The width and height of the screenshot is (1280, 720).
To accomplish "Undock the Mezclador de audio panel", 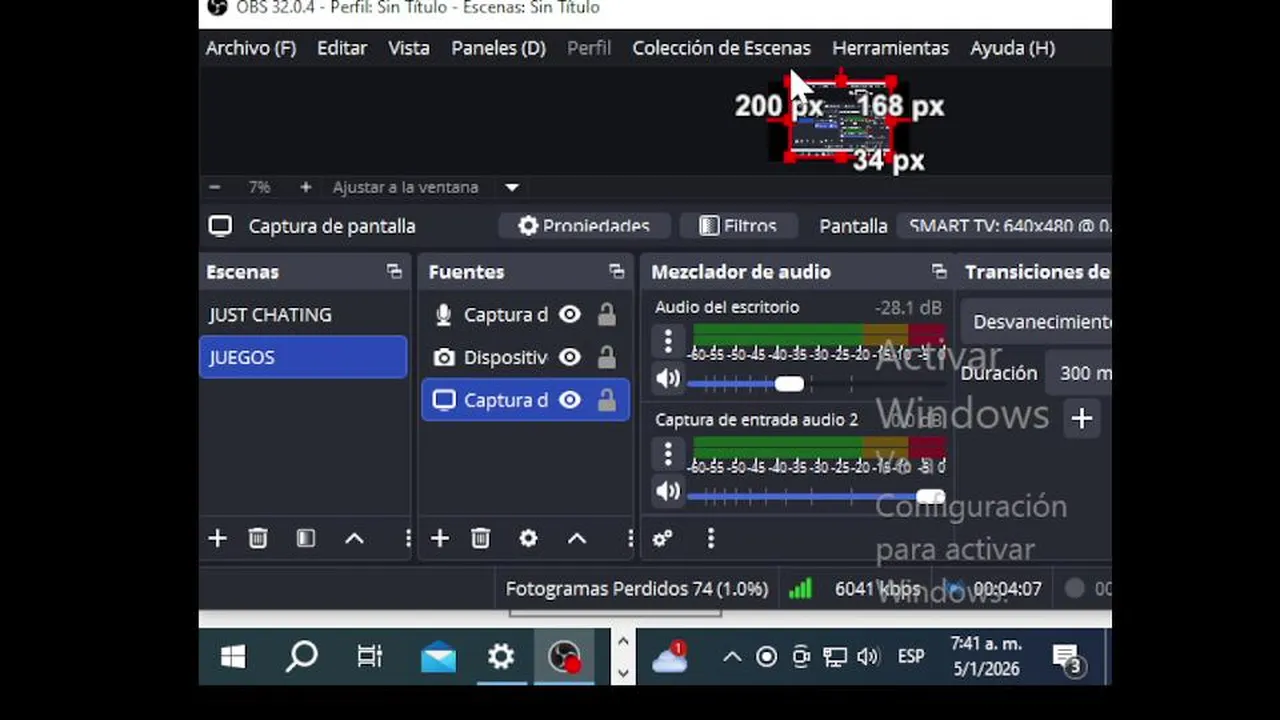I will [939, 272].
